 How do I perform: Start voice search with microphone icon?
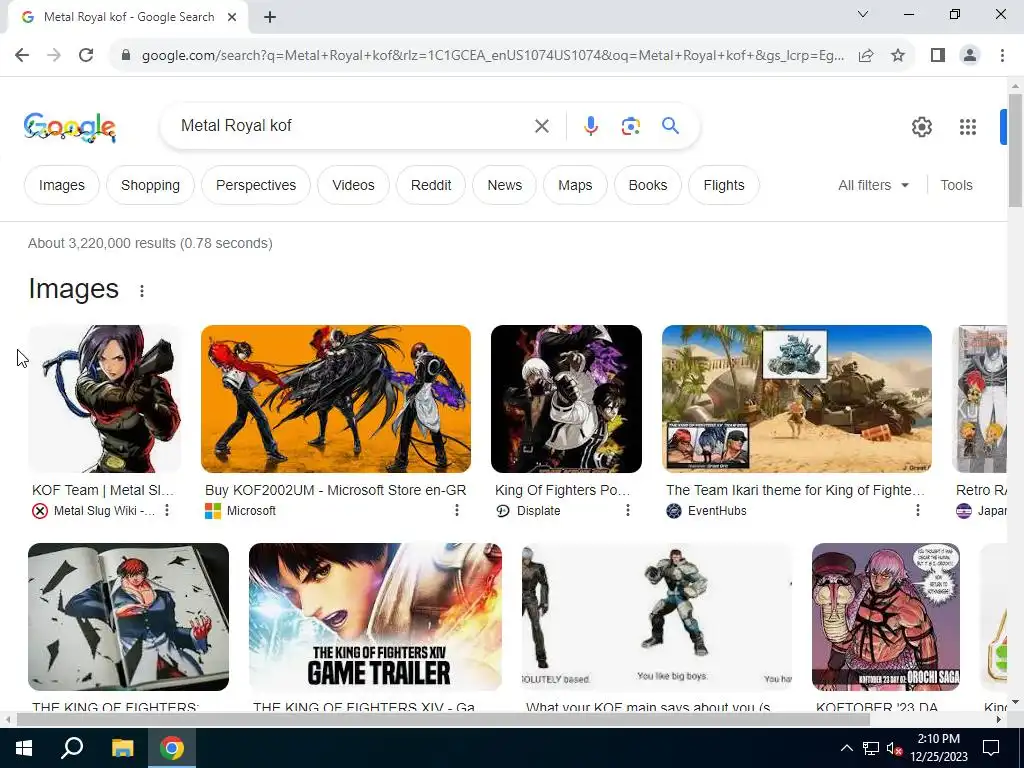pyautogui.click(x=590, y=126)
